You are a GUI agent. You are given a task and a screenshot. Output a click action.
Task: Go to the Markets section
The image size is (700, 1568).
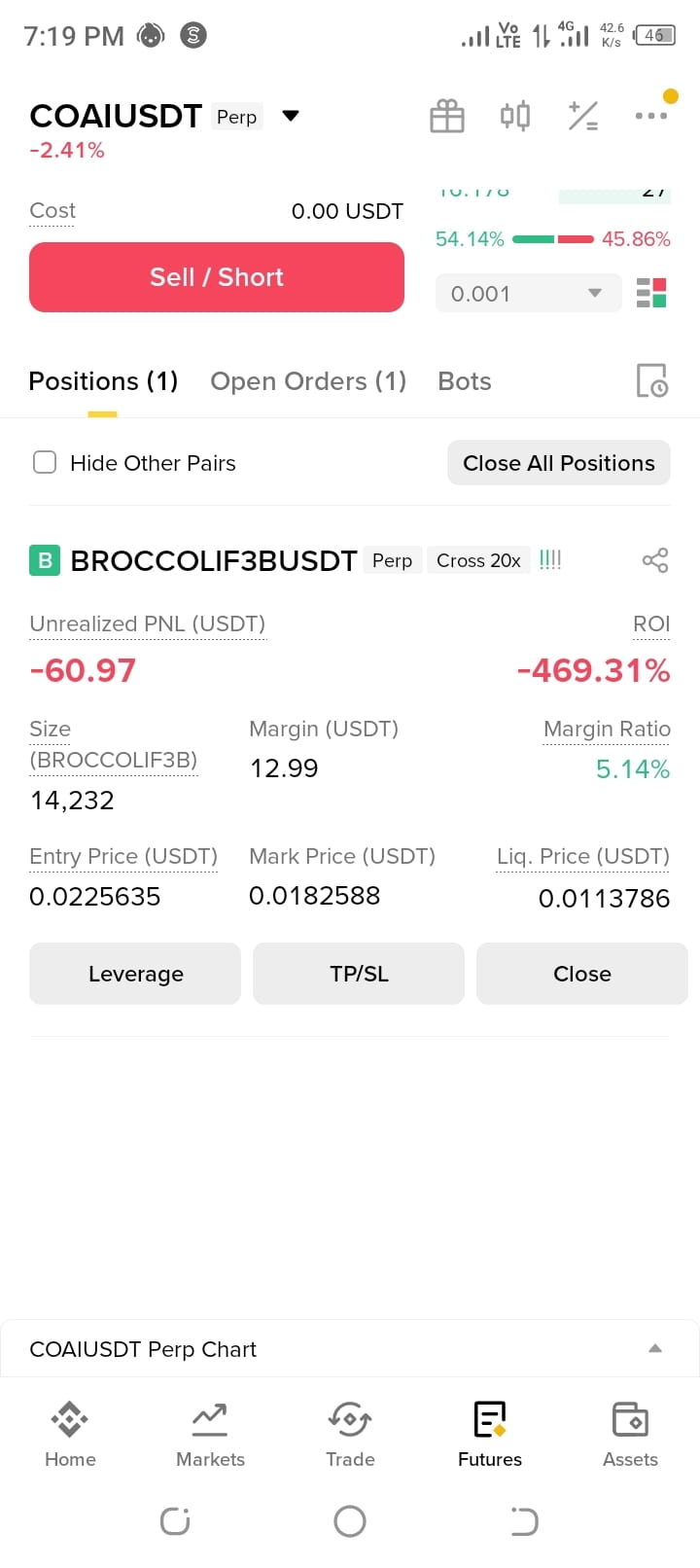tap(210, 1435)
